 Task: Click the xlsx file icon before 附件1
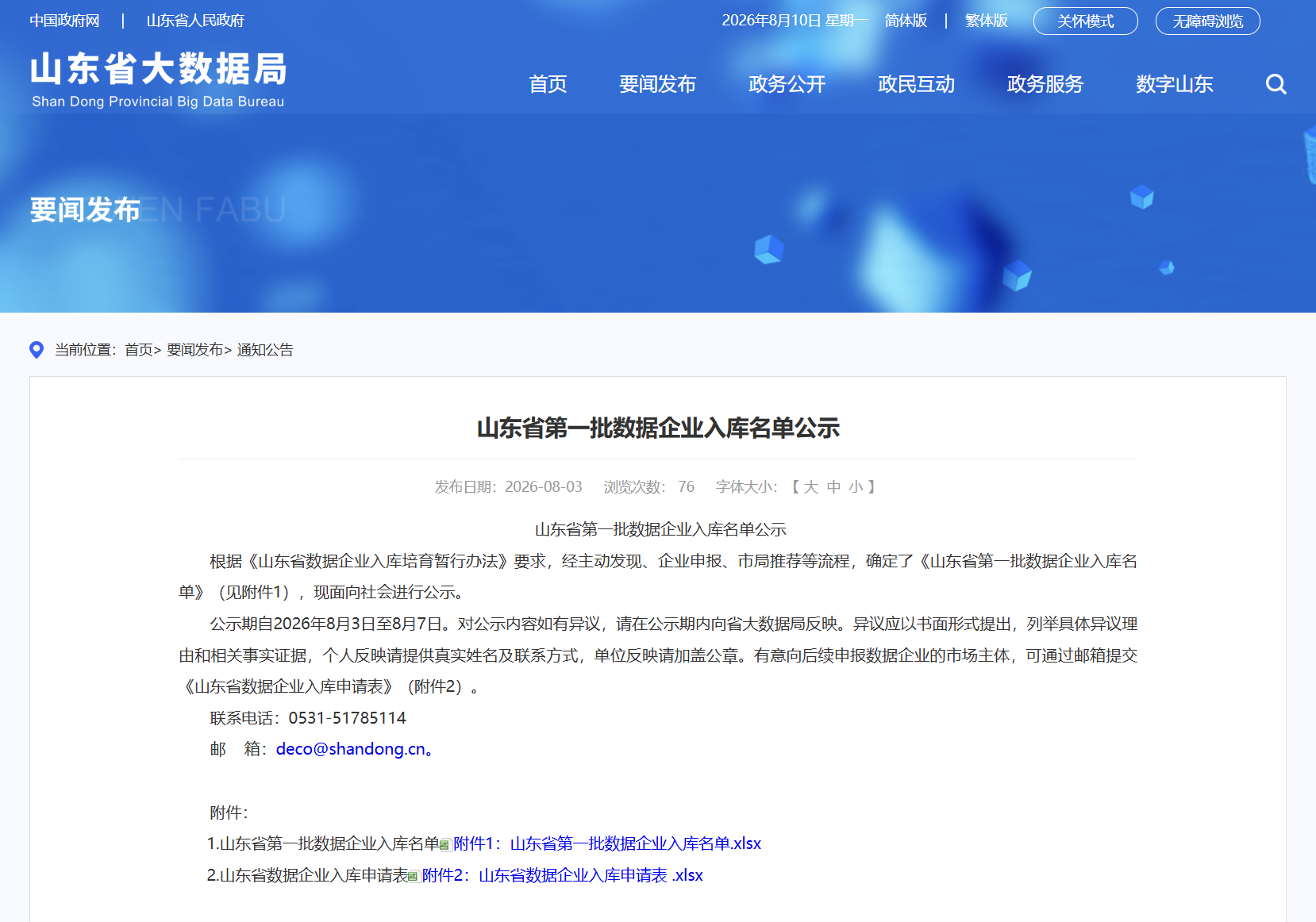[445, 845]
